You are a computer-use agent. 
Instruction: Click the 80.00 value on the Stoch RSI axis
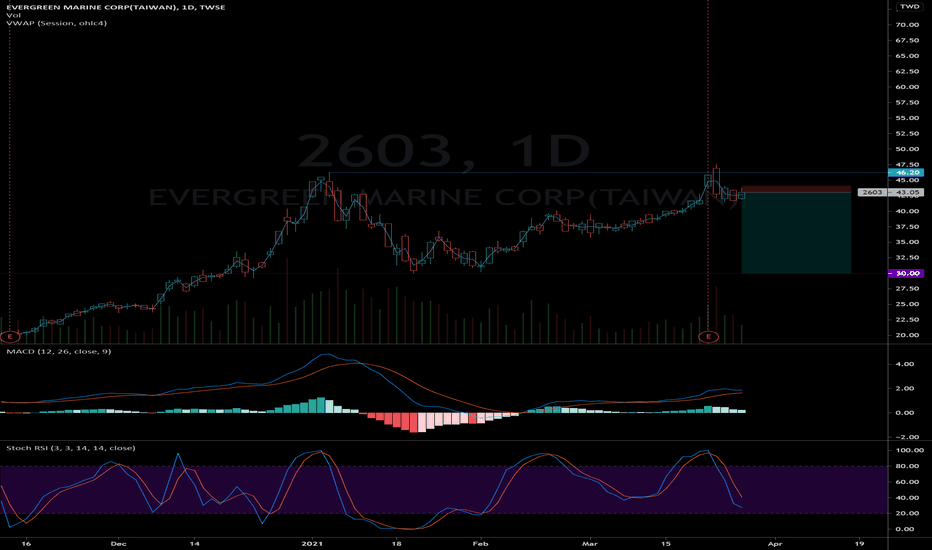click(x=908, y=466)
